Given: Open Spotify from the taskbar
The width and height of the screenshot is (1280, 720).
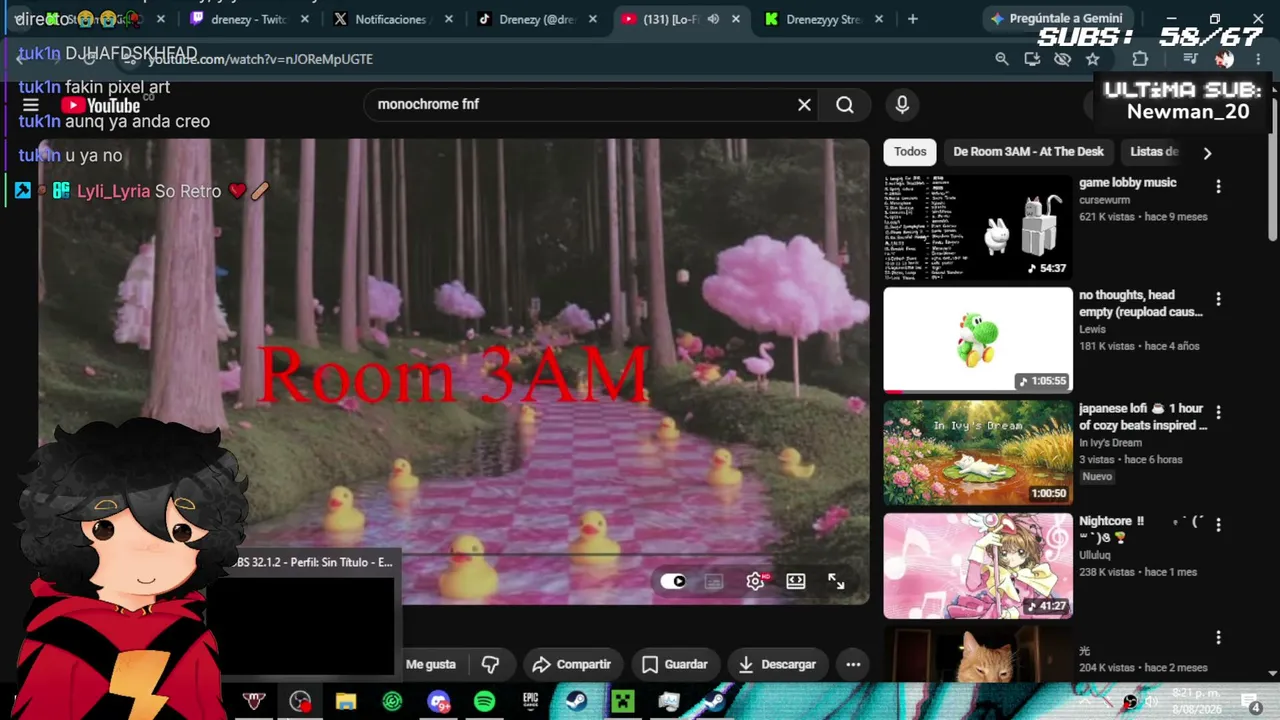Looking at the screenshot, I should coord(484,702).
